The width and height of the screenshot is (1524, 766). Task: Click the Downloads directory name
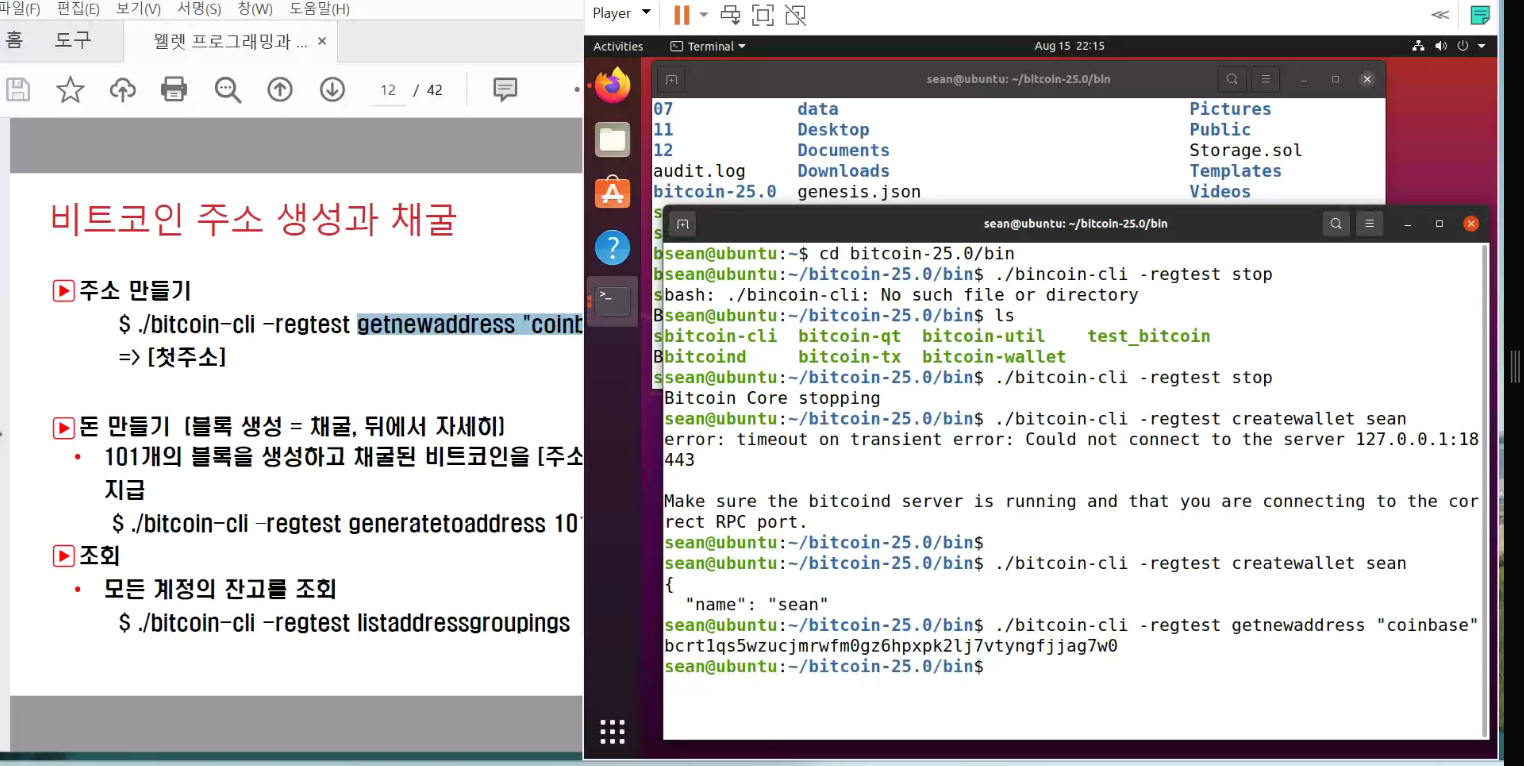tap(843, 171)
